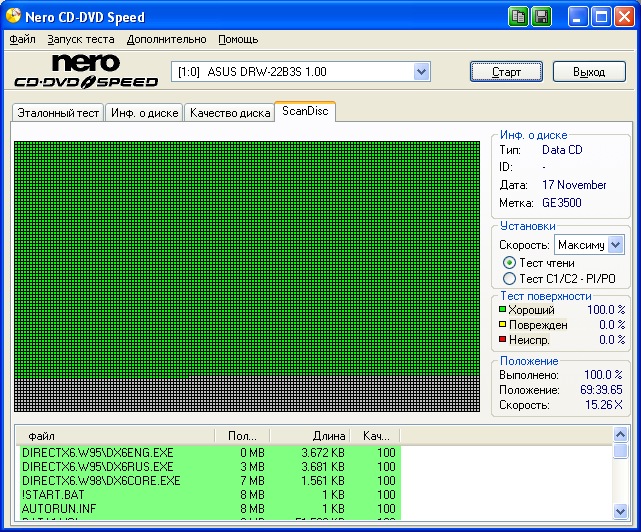Click the file list scroll-down arrow
The image size is (641, 532).
click(620, 511)
